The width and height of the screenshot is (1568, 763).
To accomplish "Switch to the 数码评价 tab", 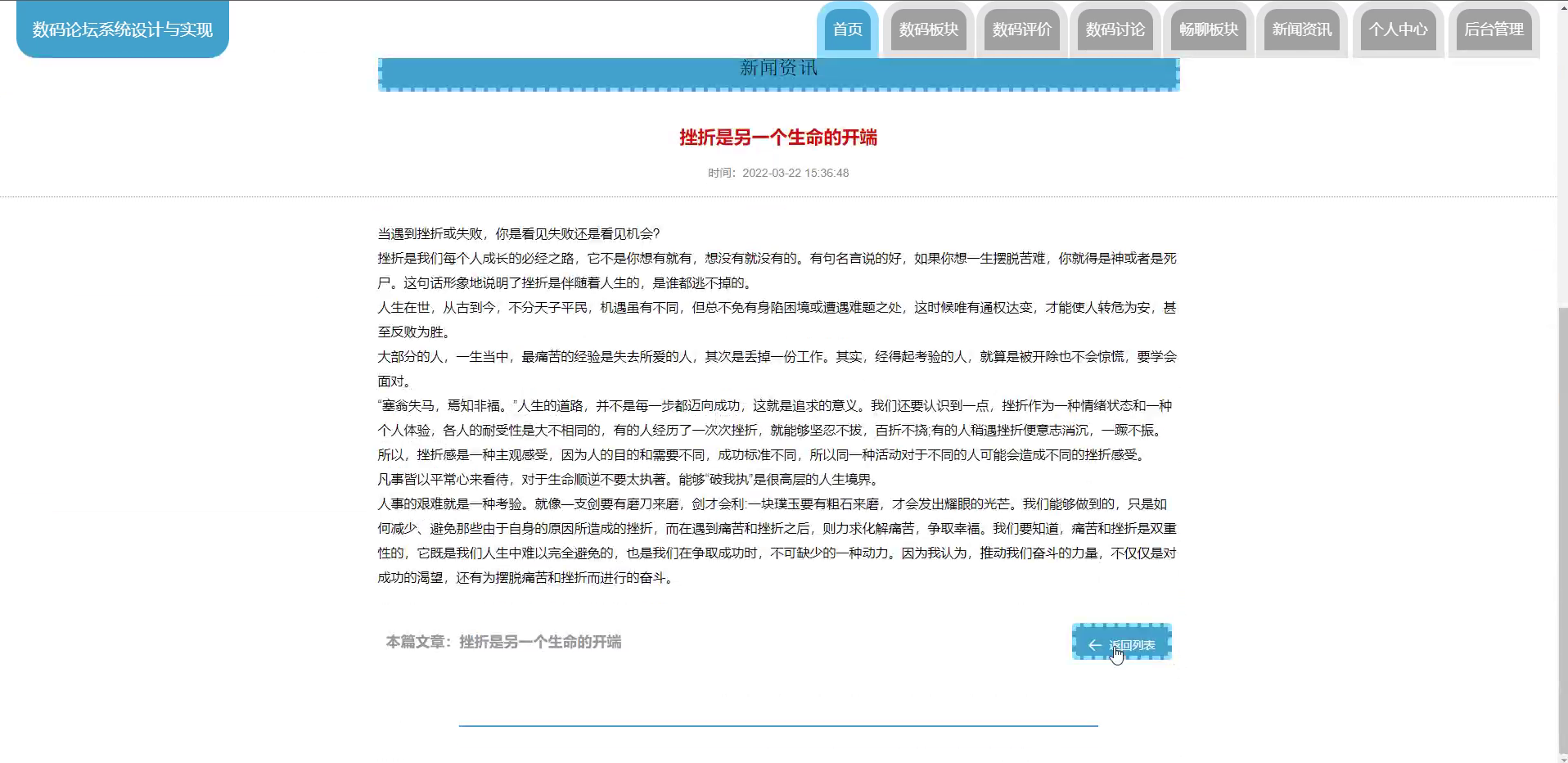I will coord(1021,29).
